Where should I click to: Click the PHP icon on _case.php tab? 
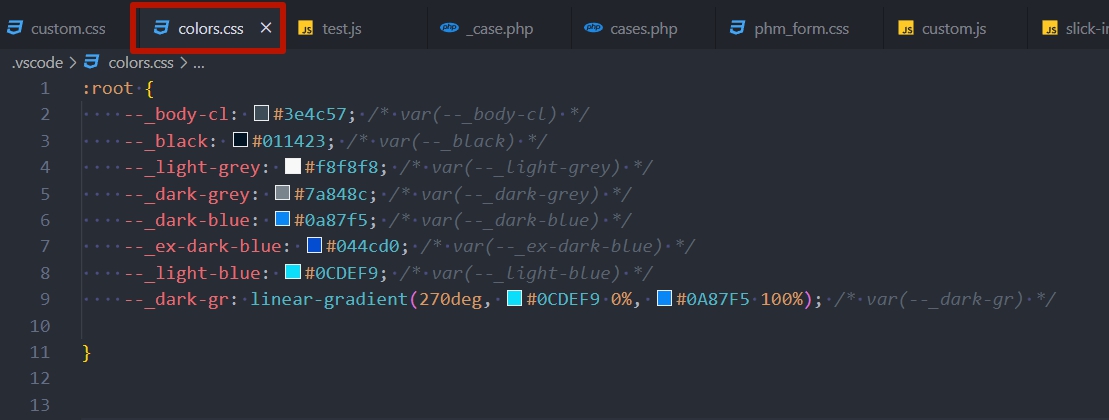click(x=449, y=28)
